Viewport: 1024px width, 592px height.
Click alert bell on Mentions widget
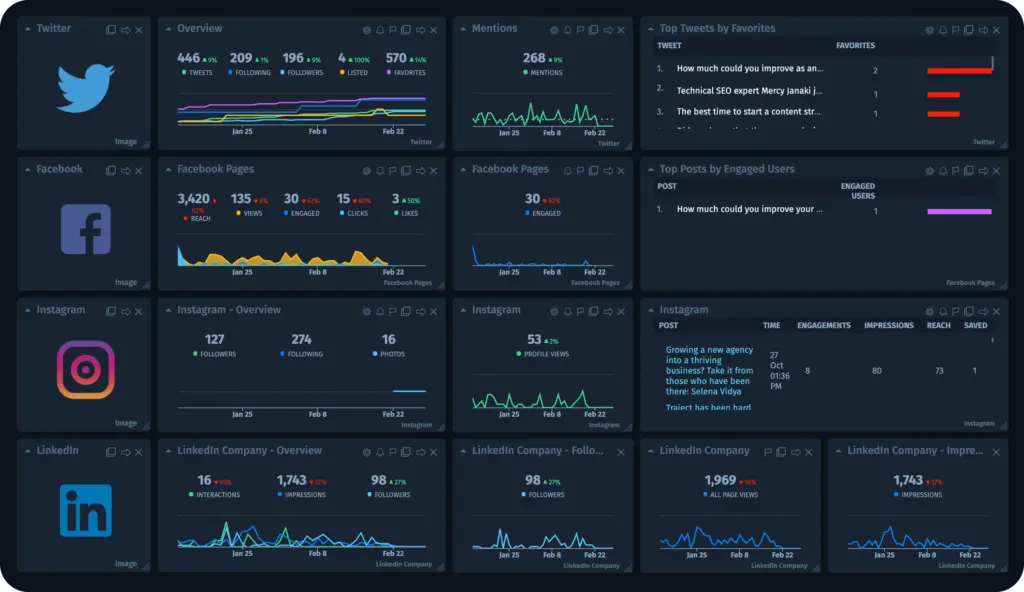tap(568, 30)
